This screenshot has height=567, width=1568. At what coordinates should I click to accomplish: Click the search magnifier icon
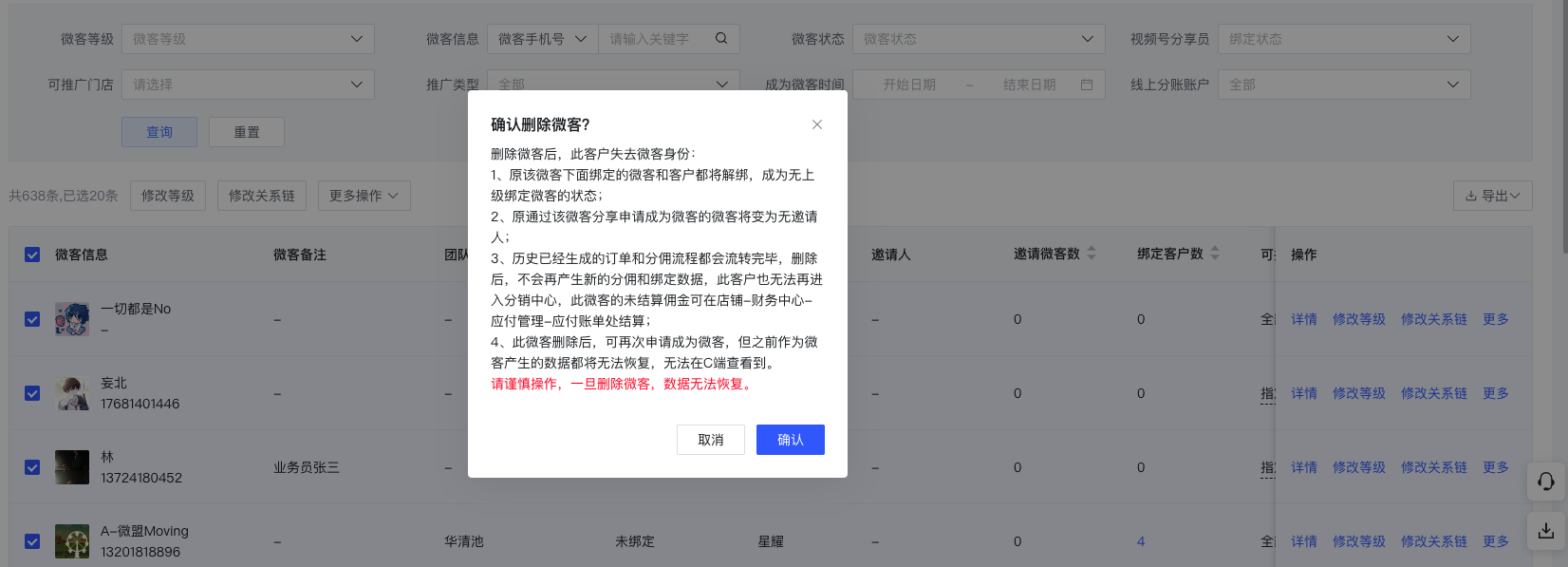pos(721,39)
